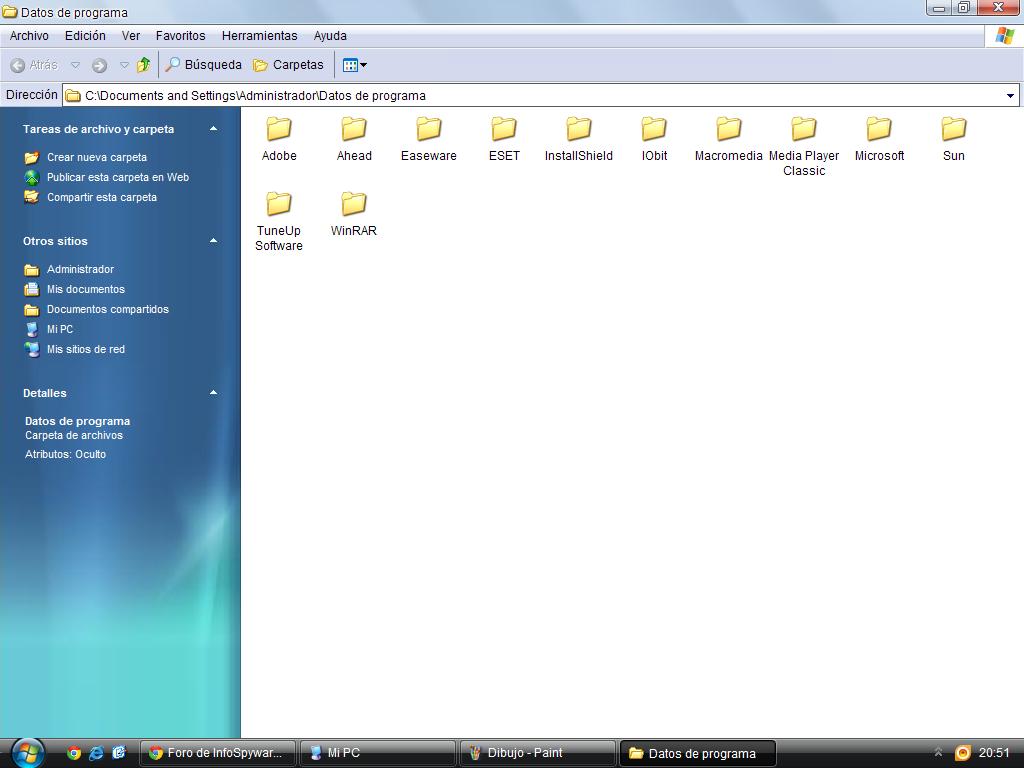Open the Media Player Classic folder

coord(803,146)
